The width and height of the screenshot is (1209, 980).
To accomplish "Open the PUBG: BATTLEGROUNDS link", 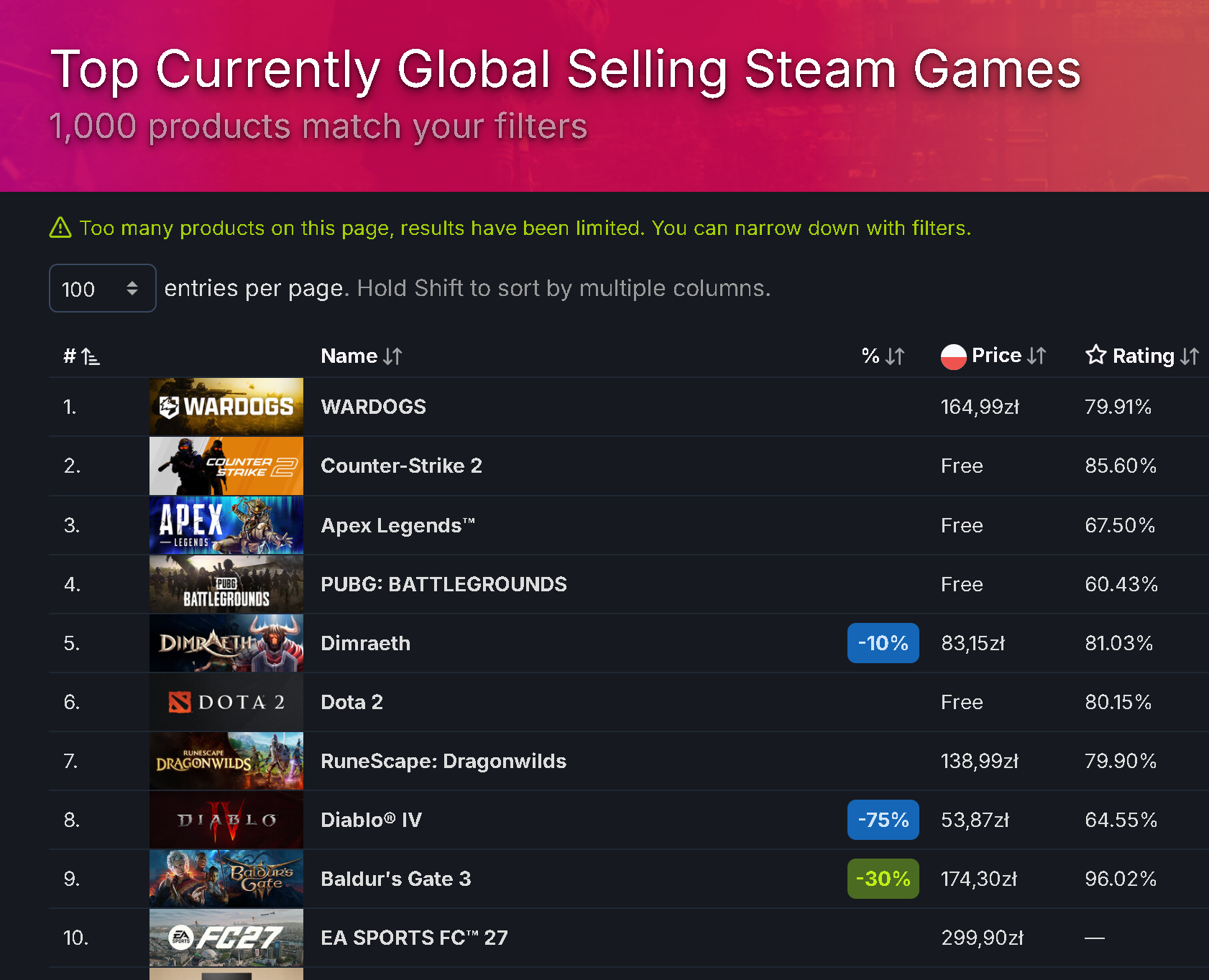I will point(443,584).
